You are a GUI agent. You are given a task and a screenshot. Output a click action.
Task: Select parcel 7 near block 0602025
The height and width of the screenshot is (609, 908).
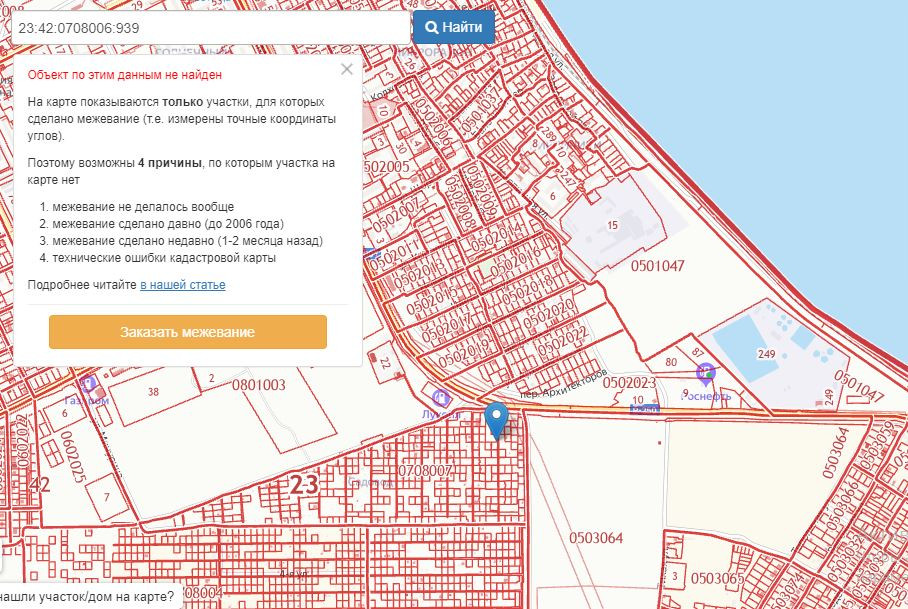coord(105,497)
